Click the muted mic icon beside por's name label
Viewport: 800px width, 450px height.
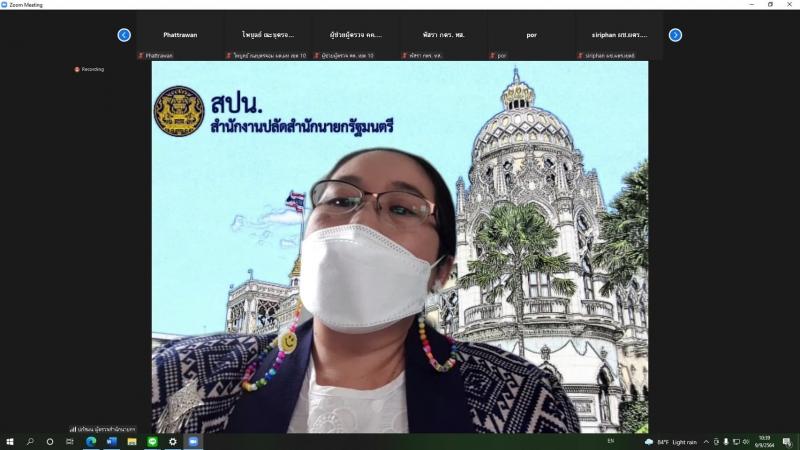pyautogui.click(x=492, y=56)
